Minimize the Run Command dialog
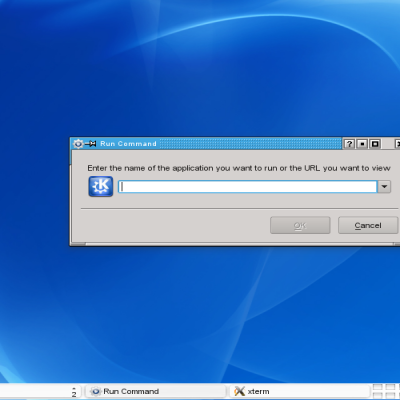The height and width of the screenshot is (400, 400). pos(362,144)
